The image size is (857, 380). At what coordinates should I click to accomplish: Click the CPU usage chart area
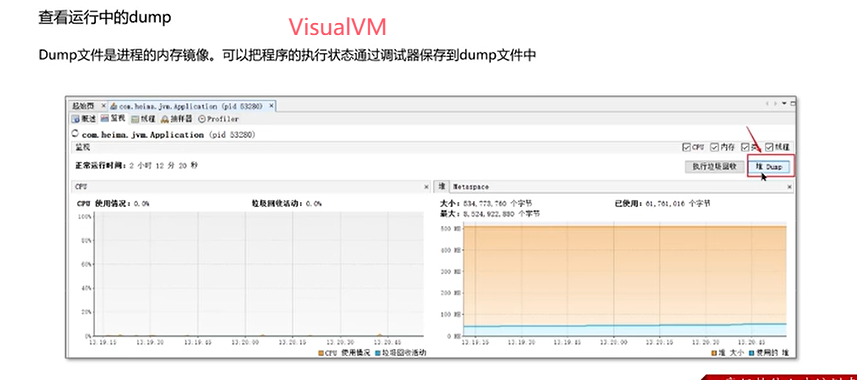point(258,274)
